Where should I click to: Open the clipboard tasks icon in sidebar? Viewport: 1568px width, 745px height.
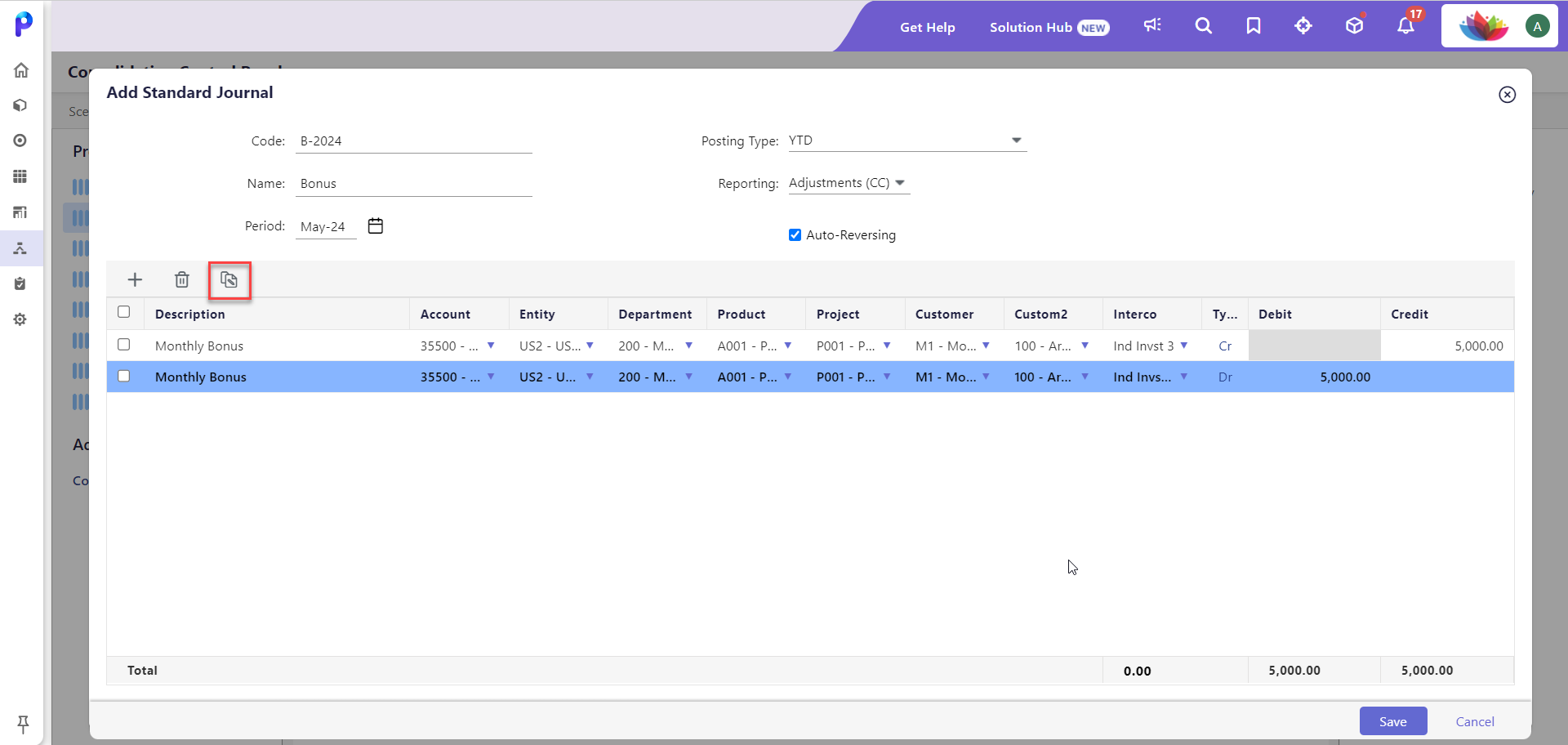(21, 283)
